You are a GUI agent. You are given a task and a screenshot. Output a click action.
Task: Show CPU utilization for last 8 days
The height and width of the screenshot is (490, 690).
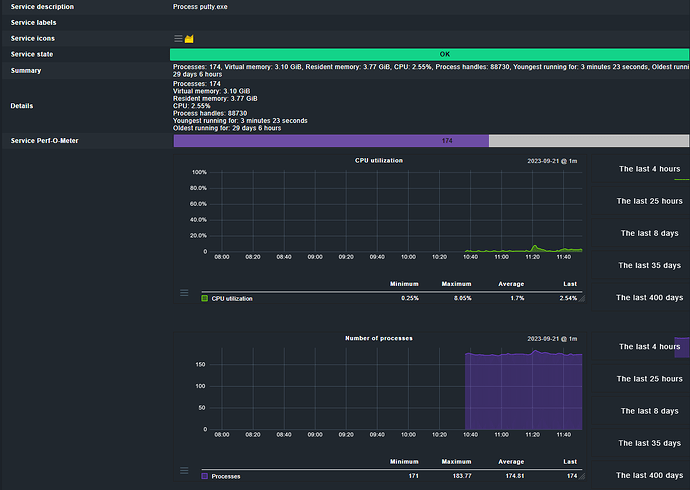tap(648, 233)
